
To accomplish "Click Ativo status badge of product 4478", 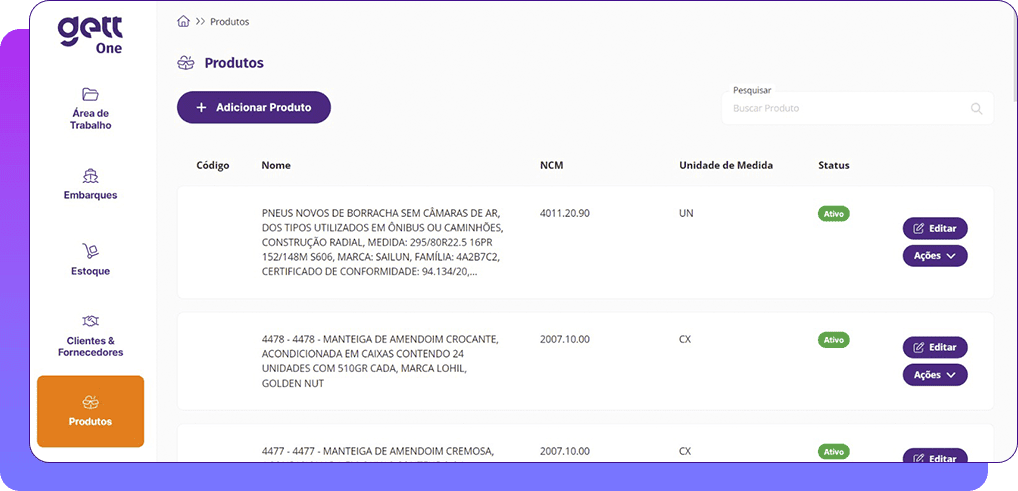I will (833, 340).
